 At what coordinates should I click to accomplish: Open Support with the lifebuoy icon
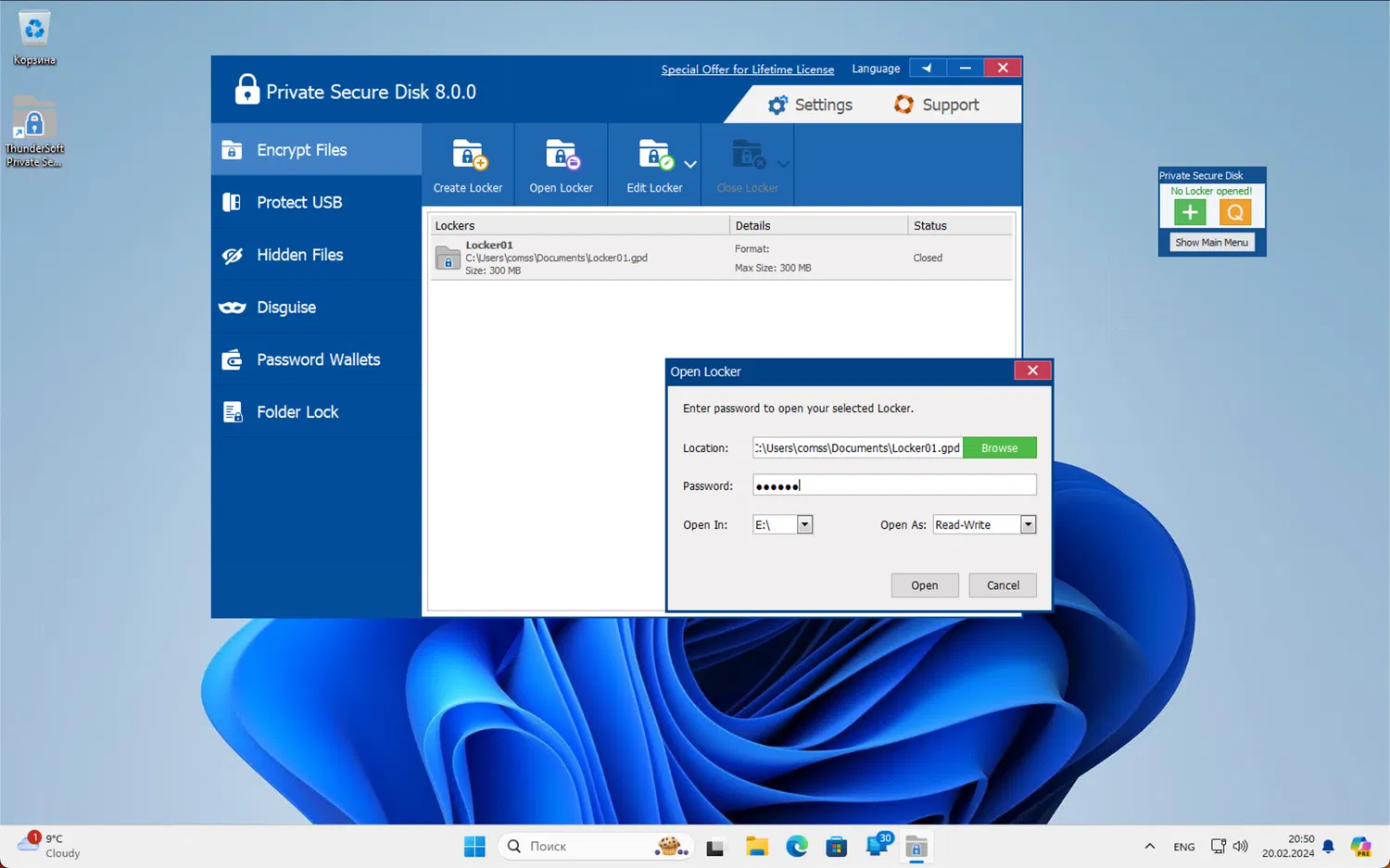[x=903, y=105]
